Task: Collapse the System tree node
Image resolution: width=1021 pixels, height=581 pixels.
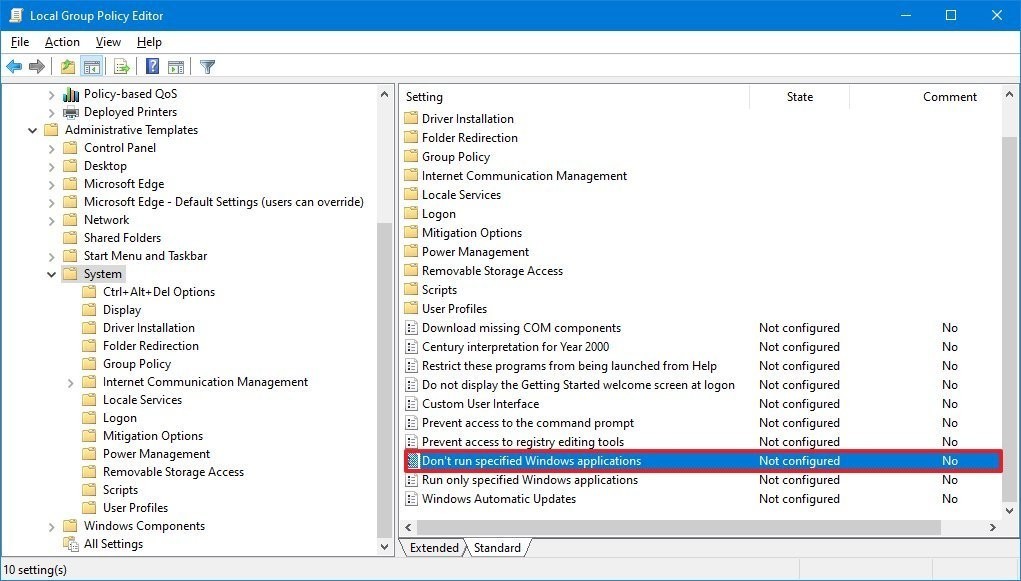Action: [50, 273]
